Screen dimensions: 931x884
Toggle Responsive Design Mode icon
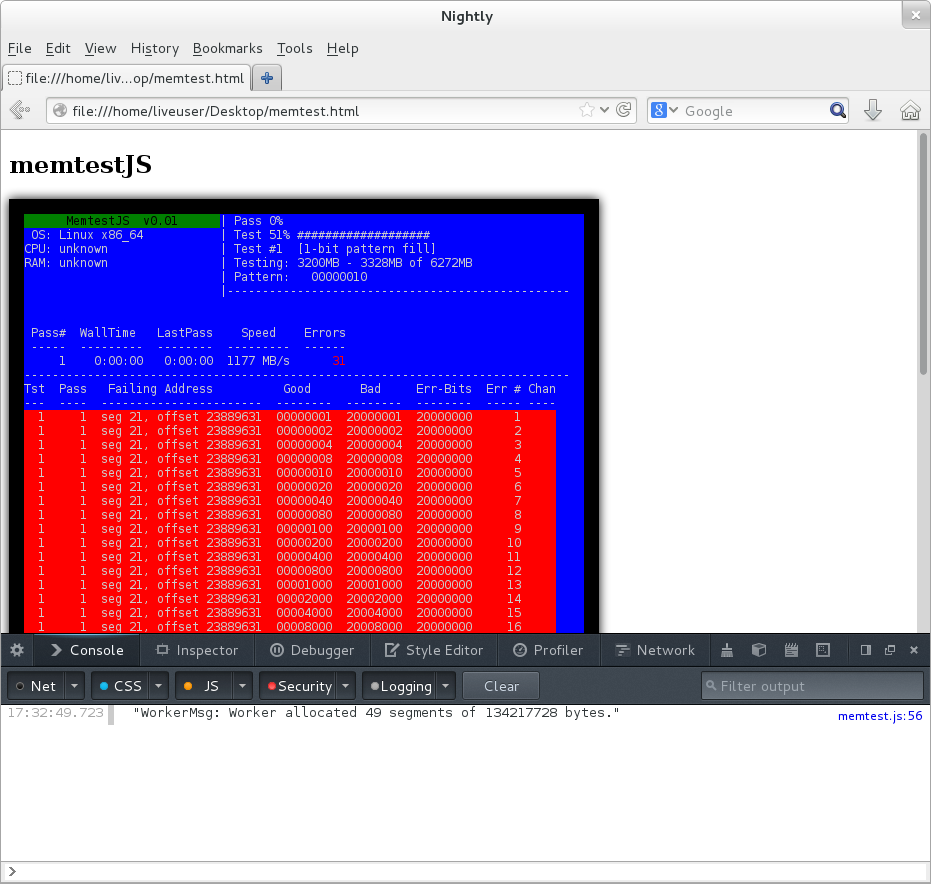coord(823,650)
